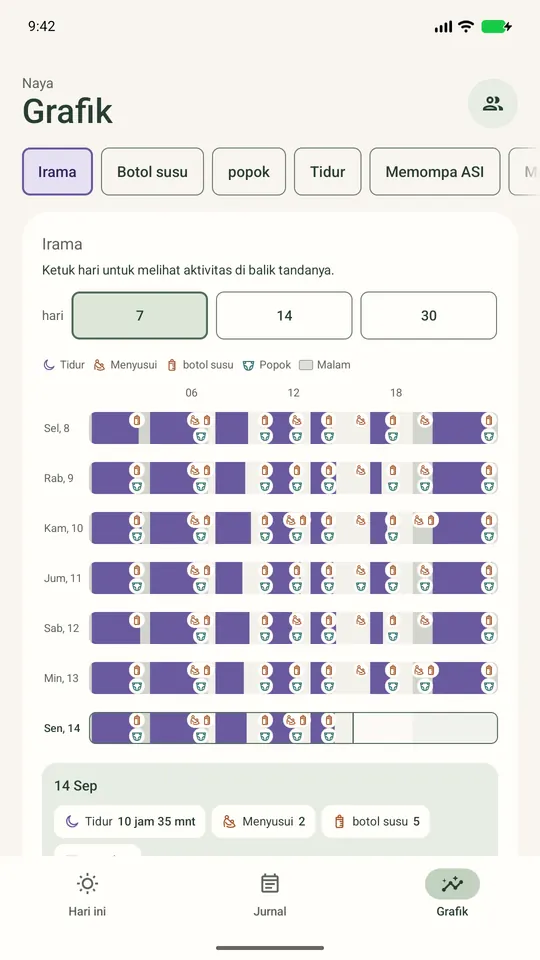Screen dimensions: 540x960
Task: Open the Tidur chart tab
Action: click(x=328, y=171)
